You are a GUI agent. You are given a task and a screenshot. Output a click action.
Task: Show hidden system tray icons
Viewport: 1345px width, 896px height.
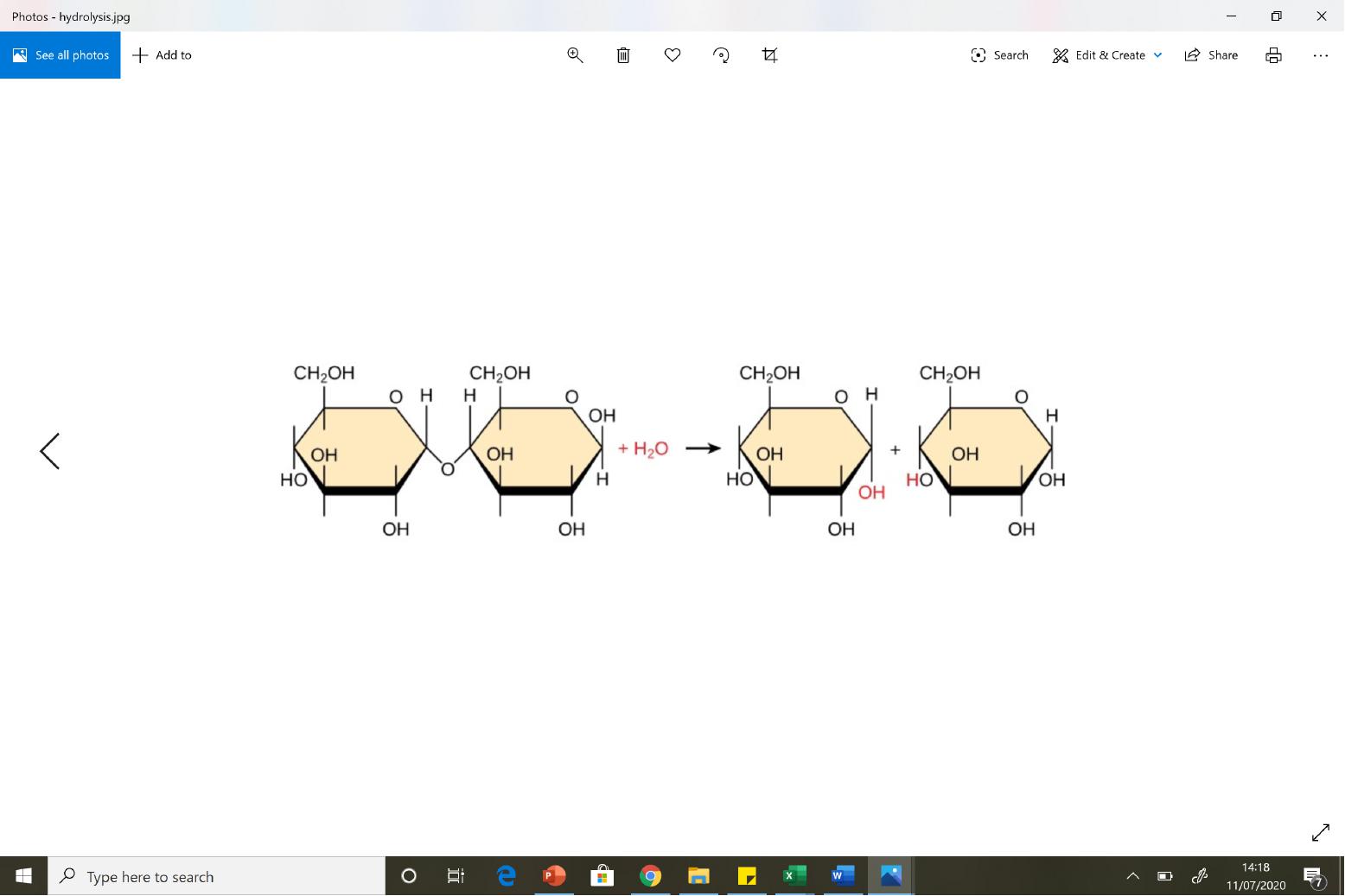point(1132,876)
